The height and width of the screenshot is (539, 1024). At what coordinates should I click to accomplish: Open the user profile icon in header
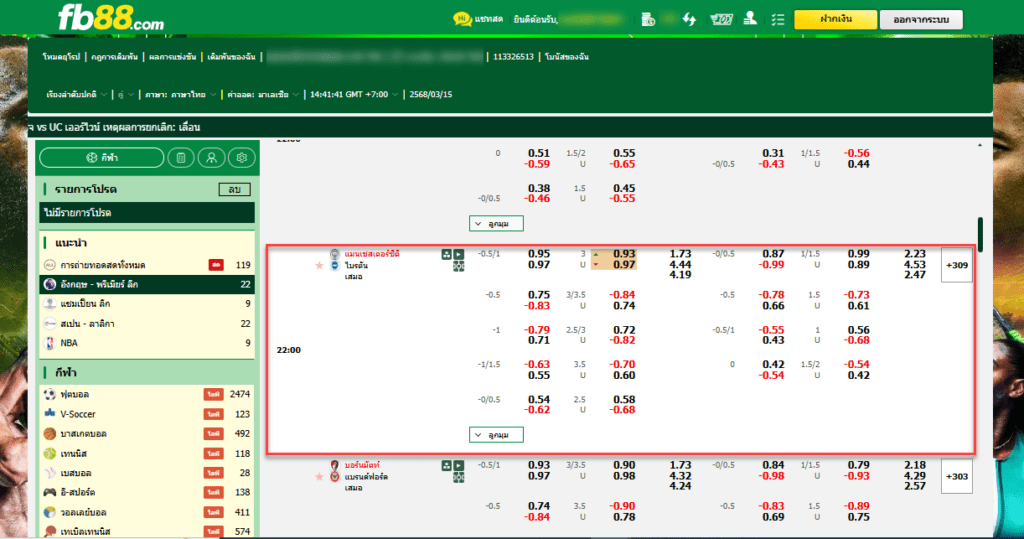click(x=750, y=19)
